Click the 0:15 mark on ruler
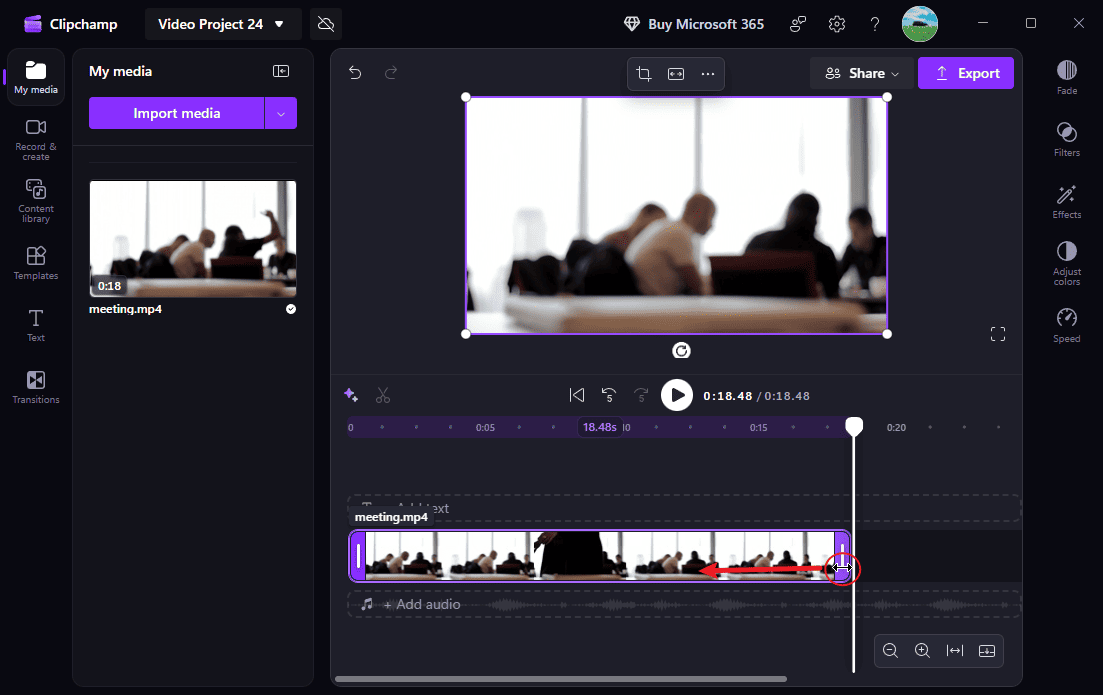Viewport: 1103px width, 695px height. (758, 428)
